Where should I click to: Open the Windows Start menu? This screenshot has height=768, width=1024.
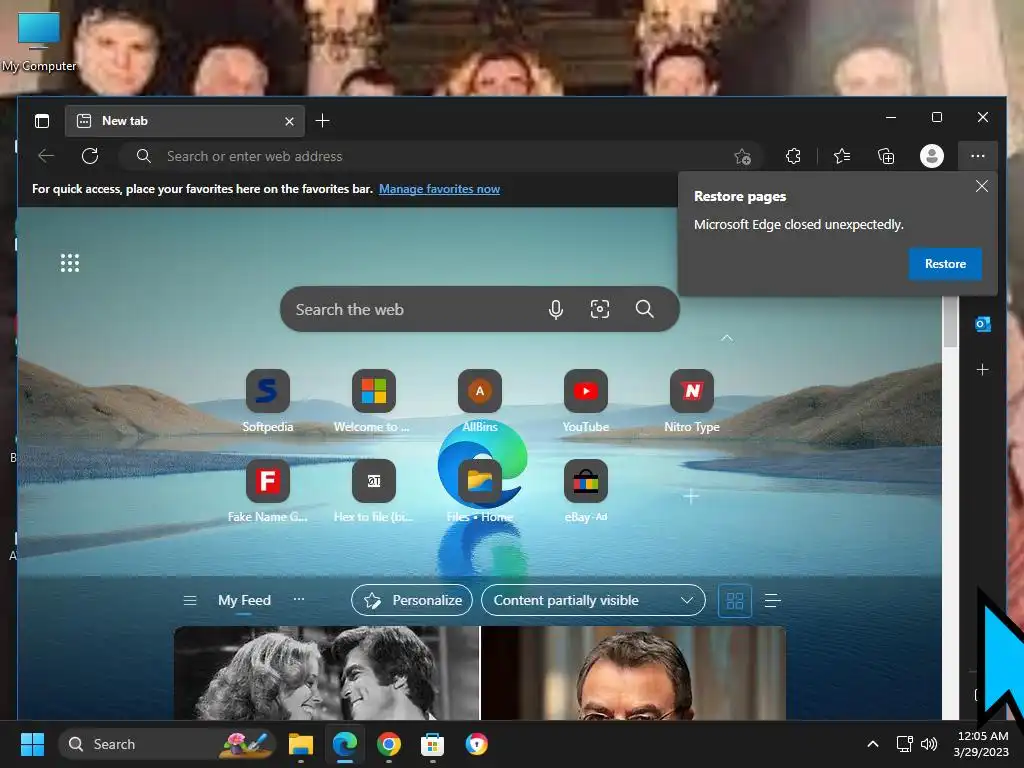[x=32, y=744]
